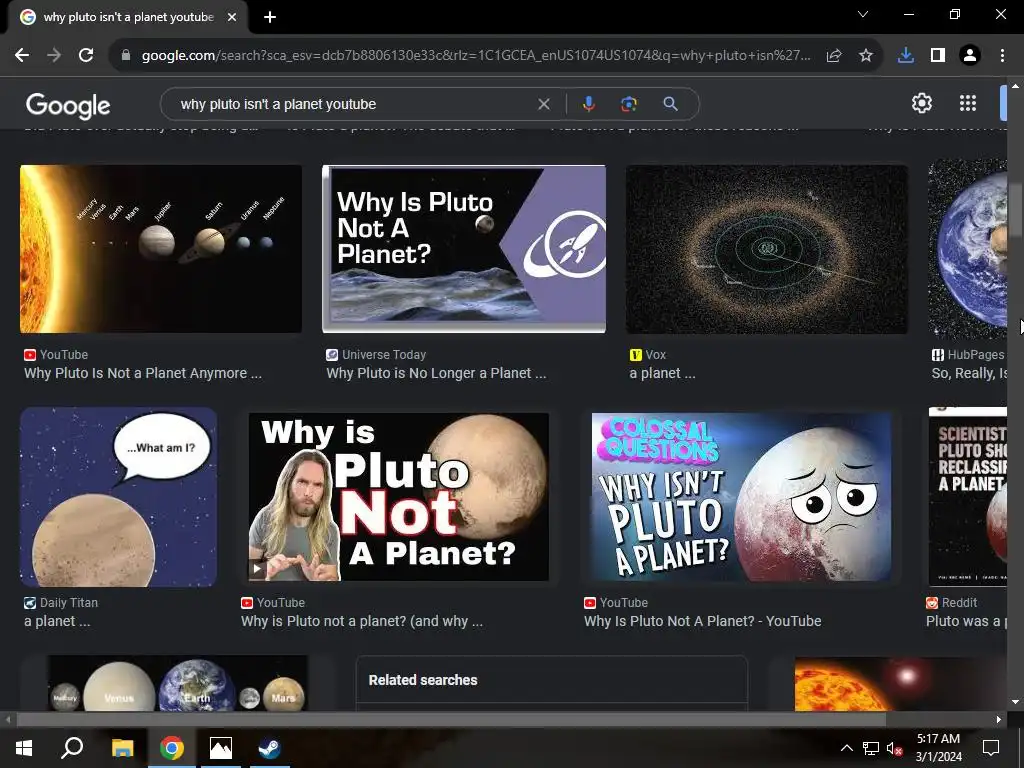View site information lock icon
The width and height of the screenshot is (1024, 768).
point(126,56)
